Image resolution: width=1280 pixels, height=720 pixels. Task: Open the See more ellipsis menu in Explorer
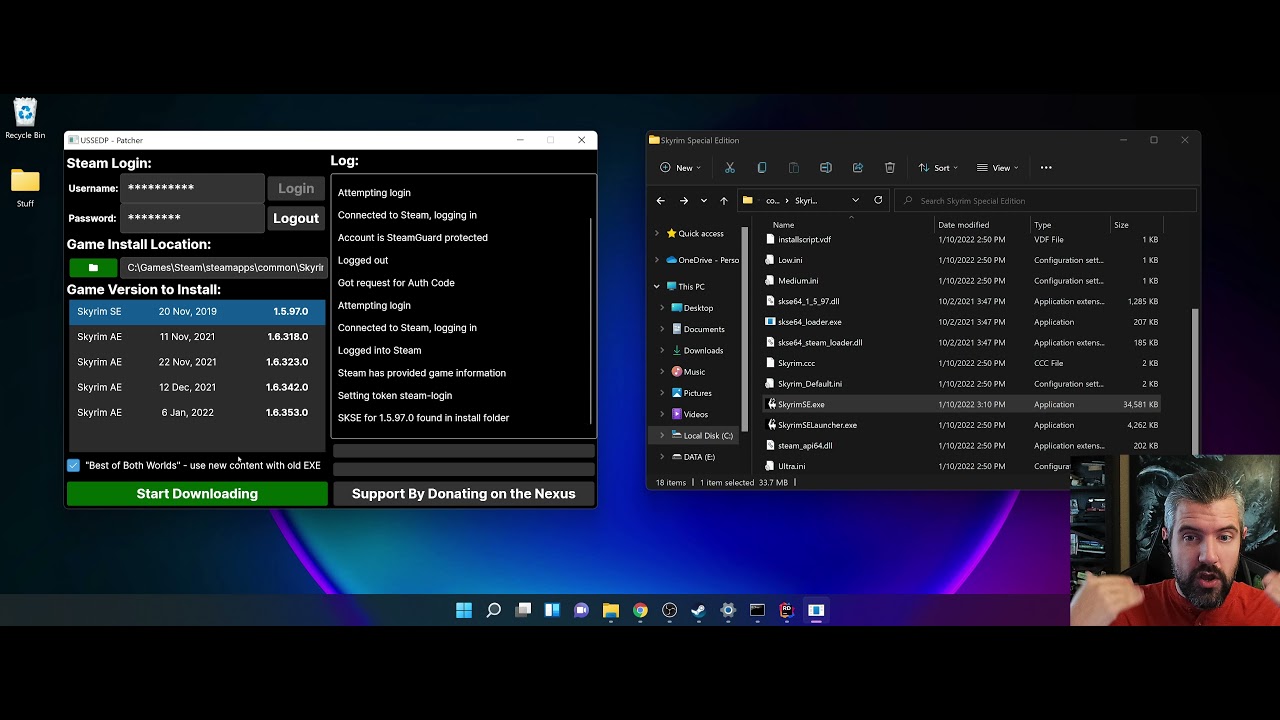[x=1046, y=168]
